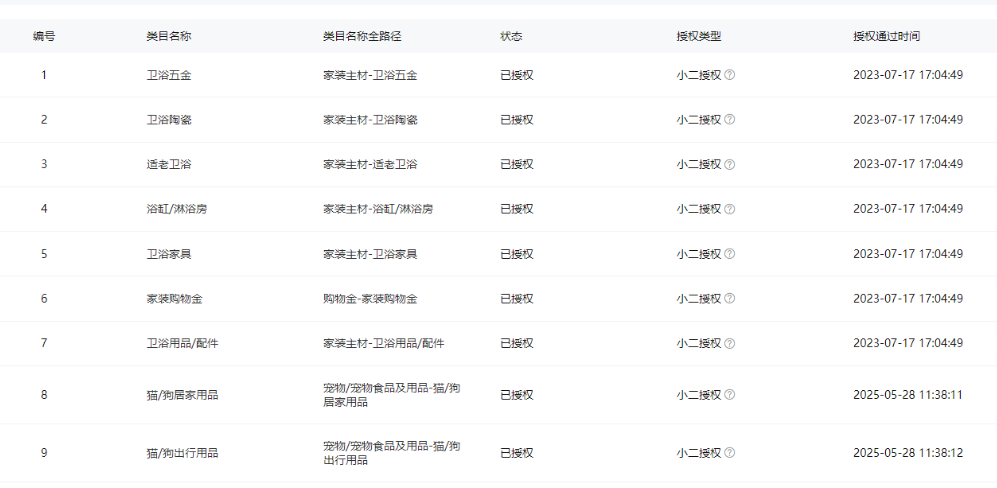Click full path 家装主材-浴缸/淋浴房
Image resolution: width=997 pixels, height=488 pixels.
point(378,209)
